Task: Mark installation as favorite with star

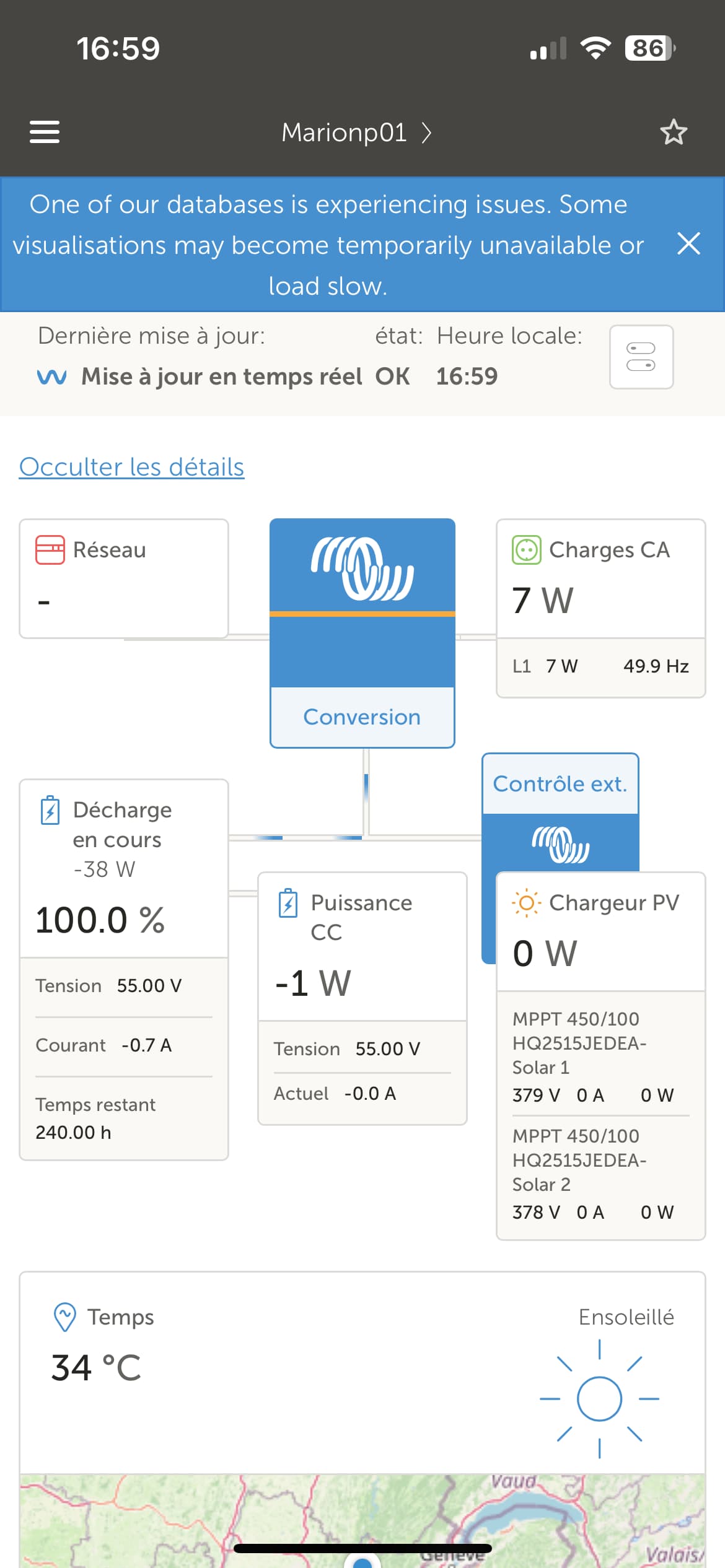Action: [x=674, y=132]
